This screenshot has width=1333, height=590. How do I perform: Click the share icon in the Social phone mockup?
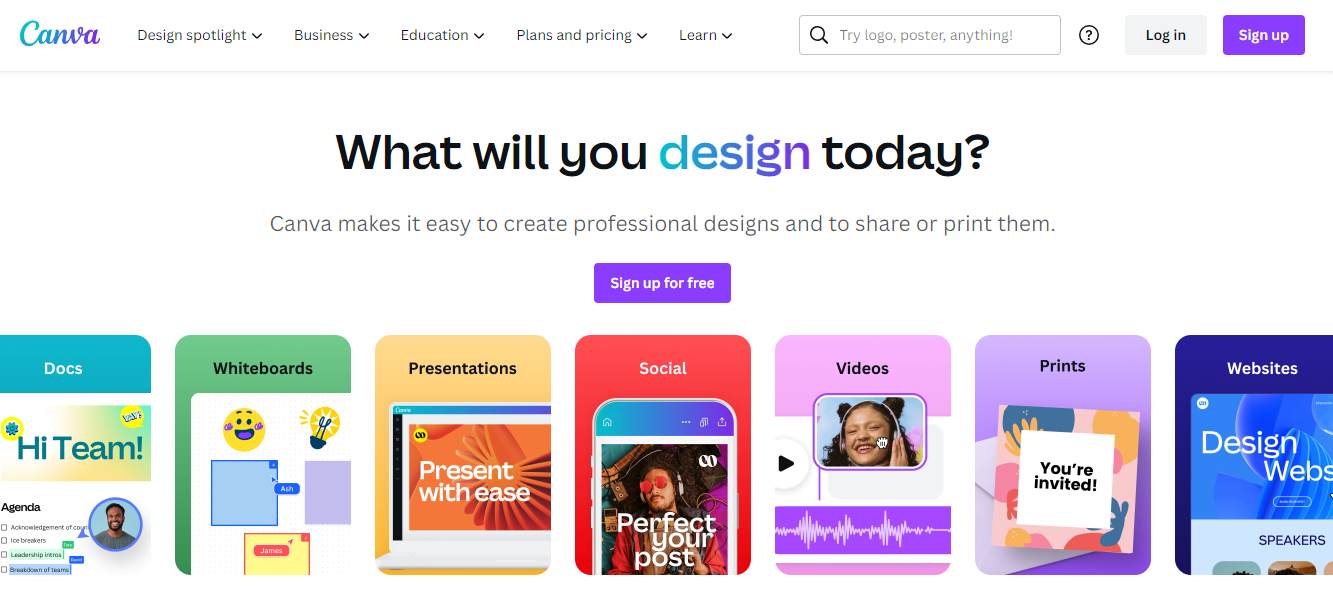(722, 422)
